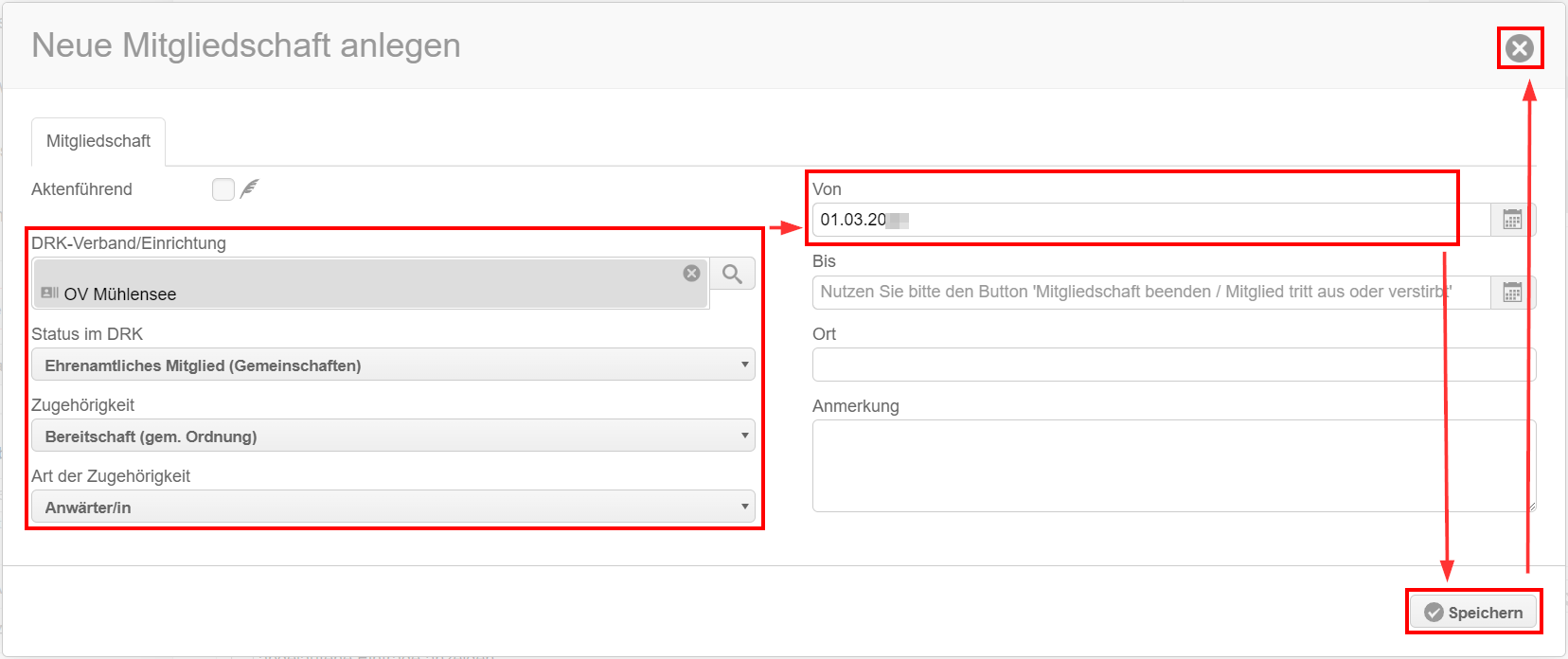
Task: Click into the Bis date field
Action: pyautogui.click(x=1150, y=292)
